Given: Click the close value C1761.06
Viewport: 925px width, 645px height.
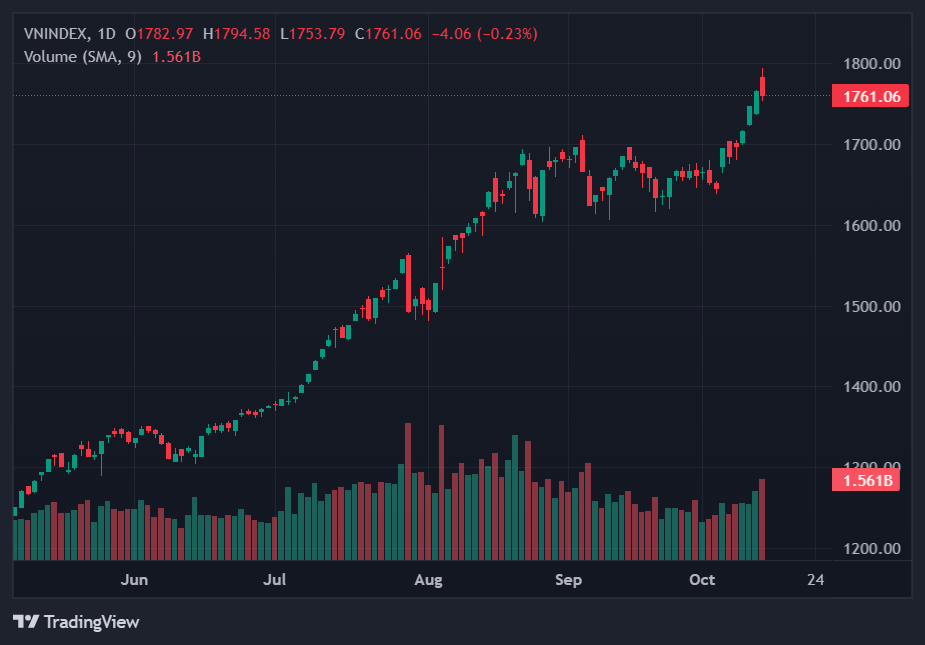Looking at the screenshot, I should (389, 34).
